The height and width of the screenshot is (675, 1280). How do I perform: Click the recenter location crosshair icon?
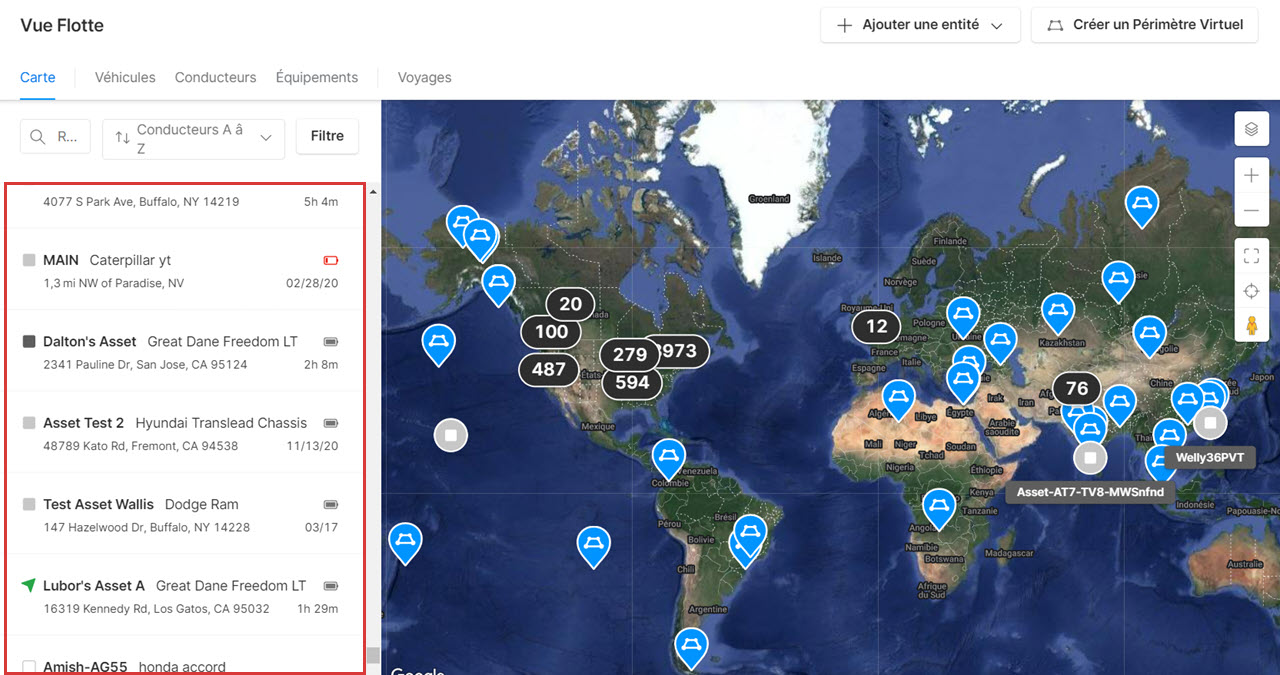(x=1250, y=291)
